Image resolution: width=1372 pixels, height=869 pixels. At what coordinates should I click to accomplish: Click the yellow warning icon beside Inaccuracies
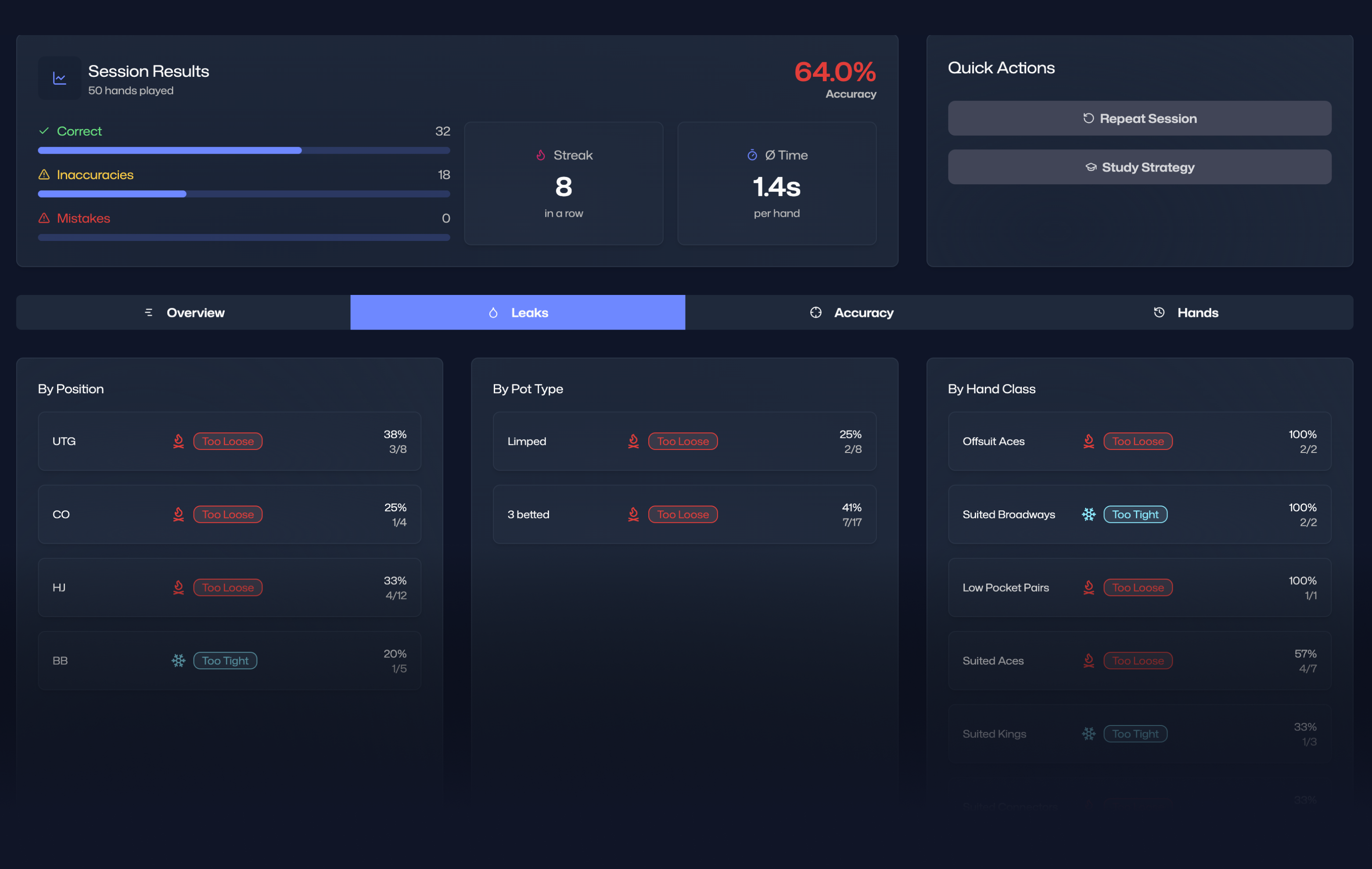(x=44, y=174)
